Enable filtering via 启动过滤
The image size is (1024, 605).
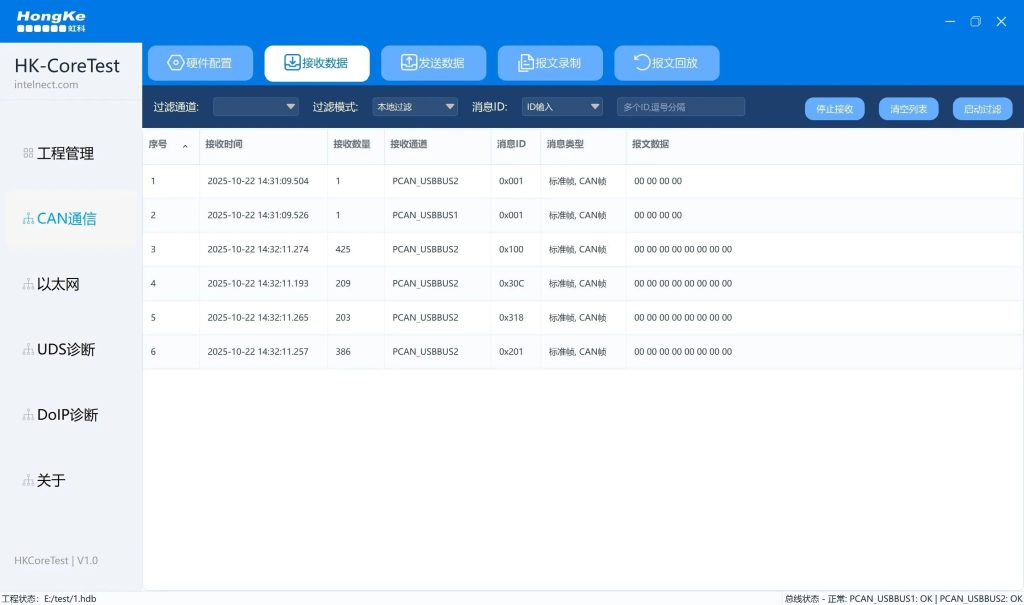pyautogui.click(x=981, y=108)
